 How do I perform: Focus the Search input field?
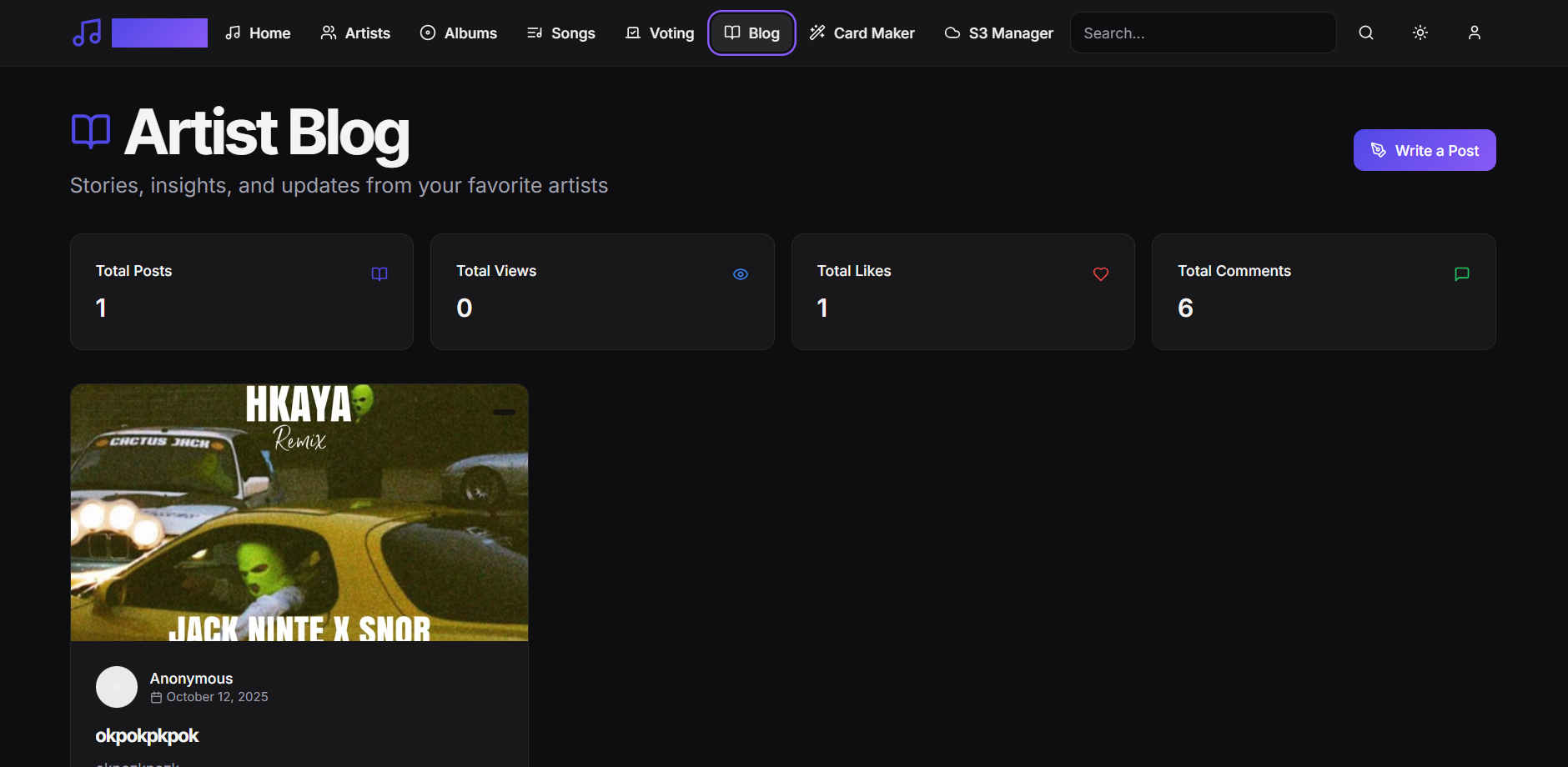pyautogui.click(x=1203, y=33)
